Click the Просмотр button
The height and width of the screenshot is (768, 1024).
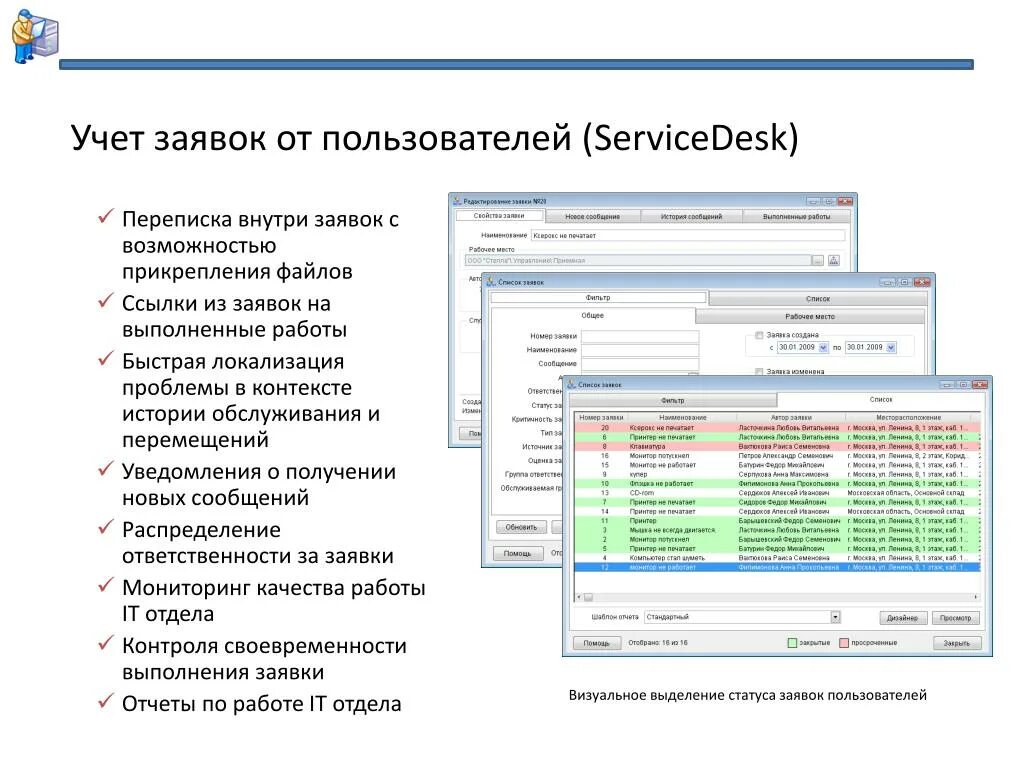[955, 618]
